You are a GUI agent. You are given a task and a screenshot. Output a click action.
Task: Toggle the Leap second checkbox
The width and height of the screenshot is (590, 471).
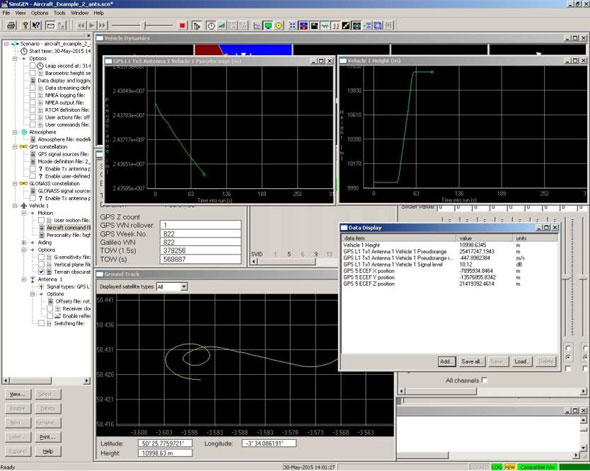pyautogui.click(x=33, y=66)
